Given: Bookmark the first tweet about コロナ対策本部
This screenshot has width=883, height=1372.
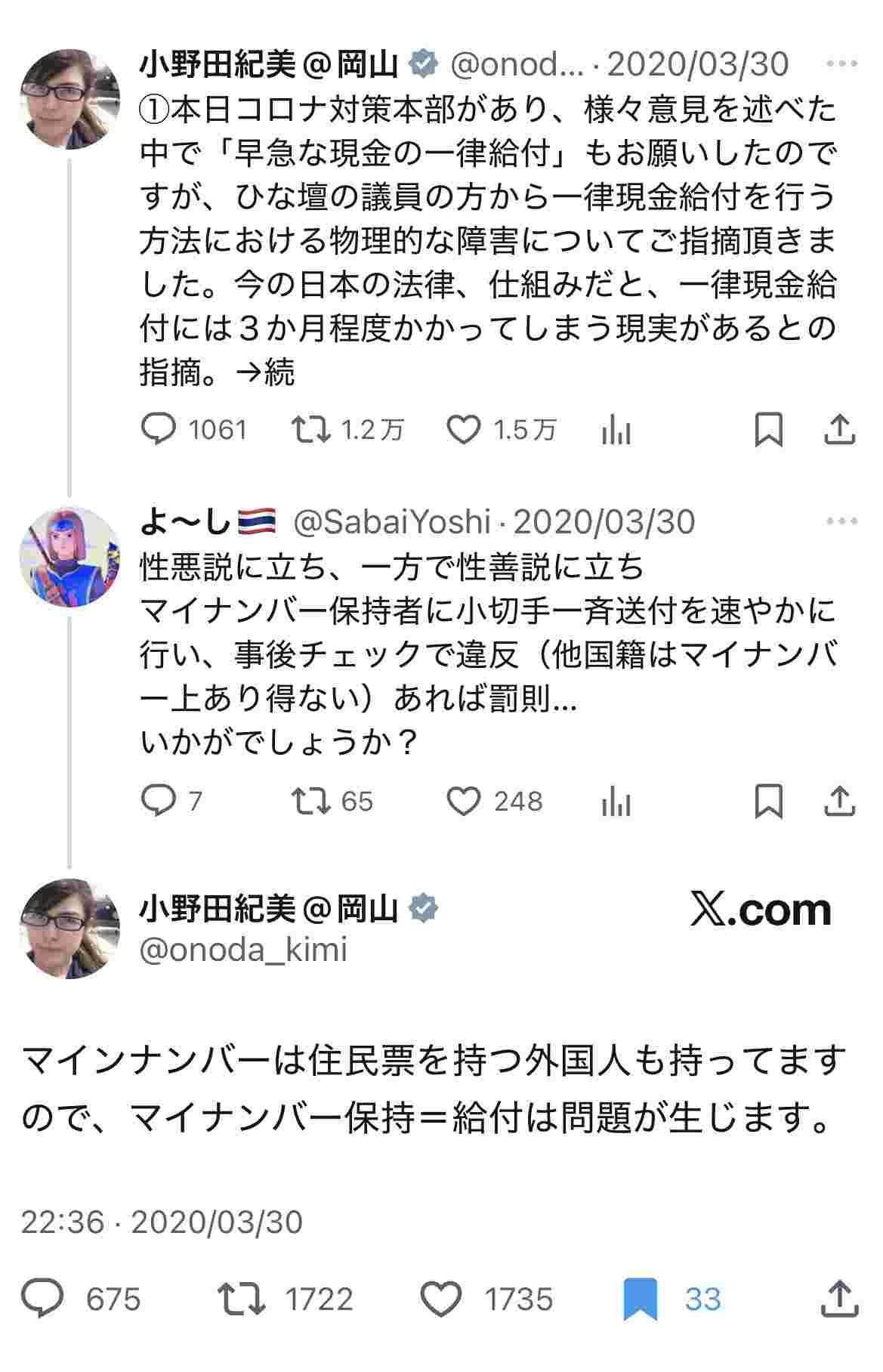Looking at the screenshot, I should click(x=768, y=431).
